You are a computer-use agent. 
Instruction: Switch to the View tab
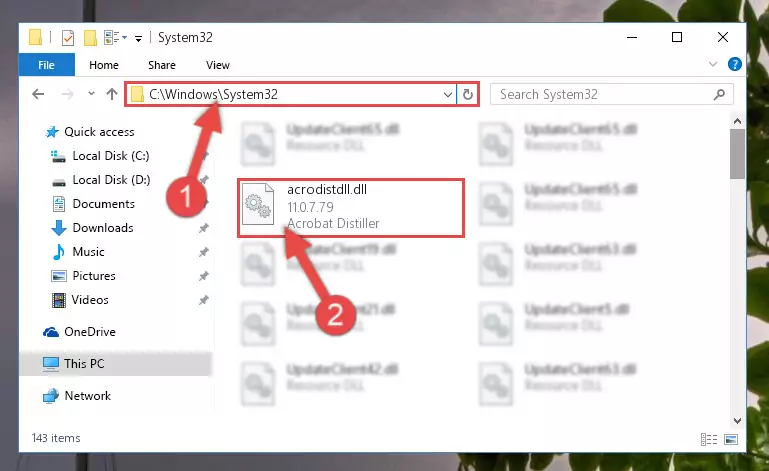(x=218, y=65)
